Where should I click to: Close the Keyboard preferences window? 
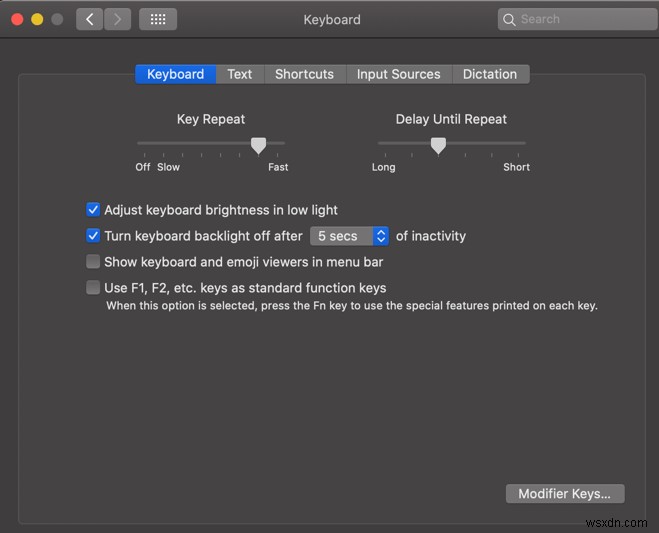click(x=17, y=19)
